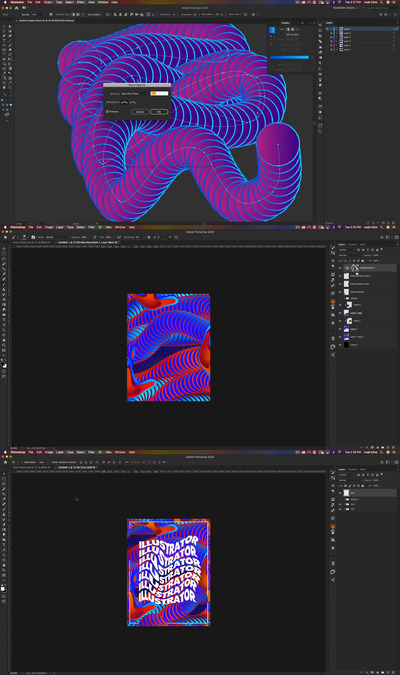Image resolution: width=400 pixels, height=675 pixels.
Task: Switch to the Channels tab in the Hue/Saturation Photoshop window
Action: [352, 245]
